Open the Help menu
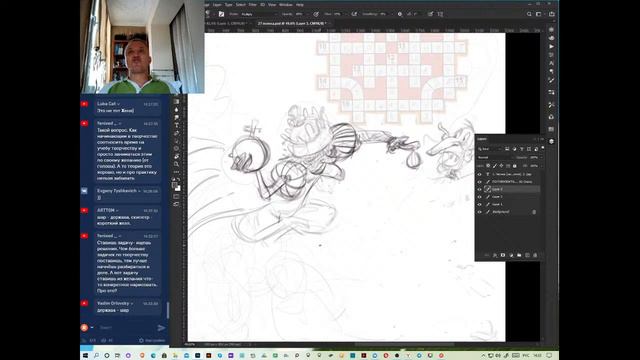 tap(300, 4)
